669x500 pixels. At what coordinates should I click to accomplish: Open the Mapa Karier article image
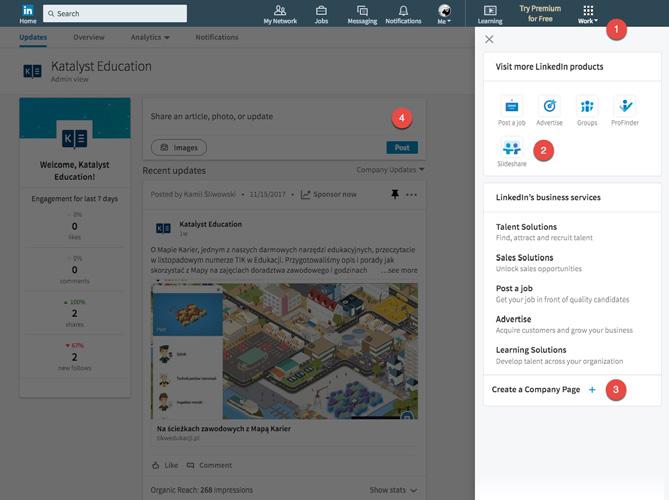(x=285, y=351)
